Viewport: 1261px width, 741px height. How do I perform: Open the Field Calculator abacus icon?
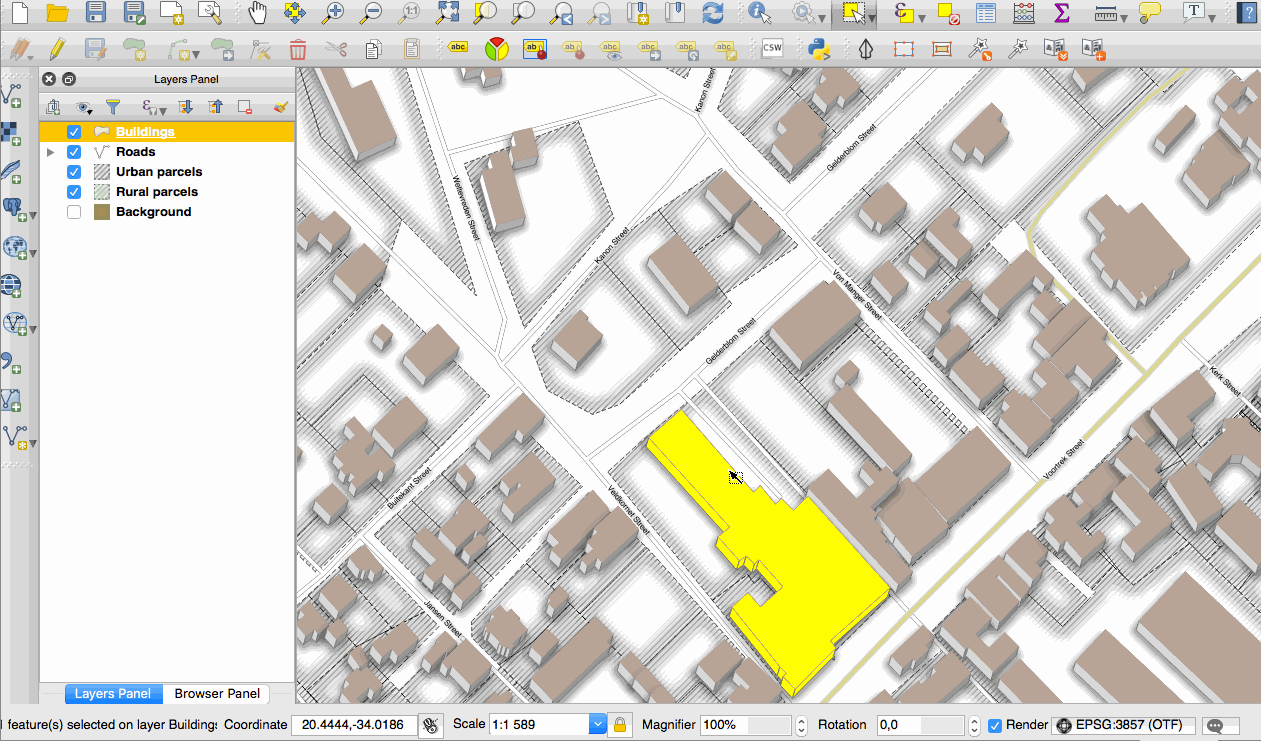pyautogui.click(x=1024, y=13)
